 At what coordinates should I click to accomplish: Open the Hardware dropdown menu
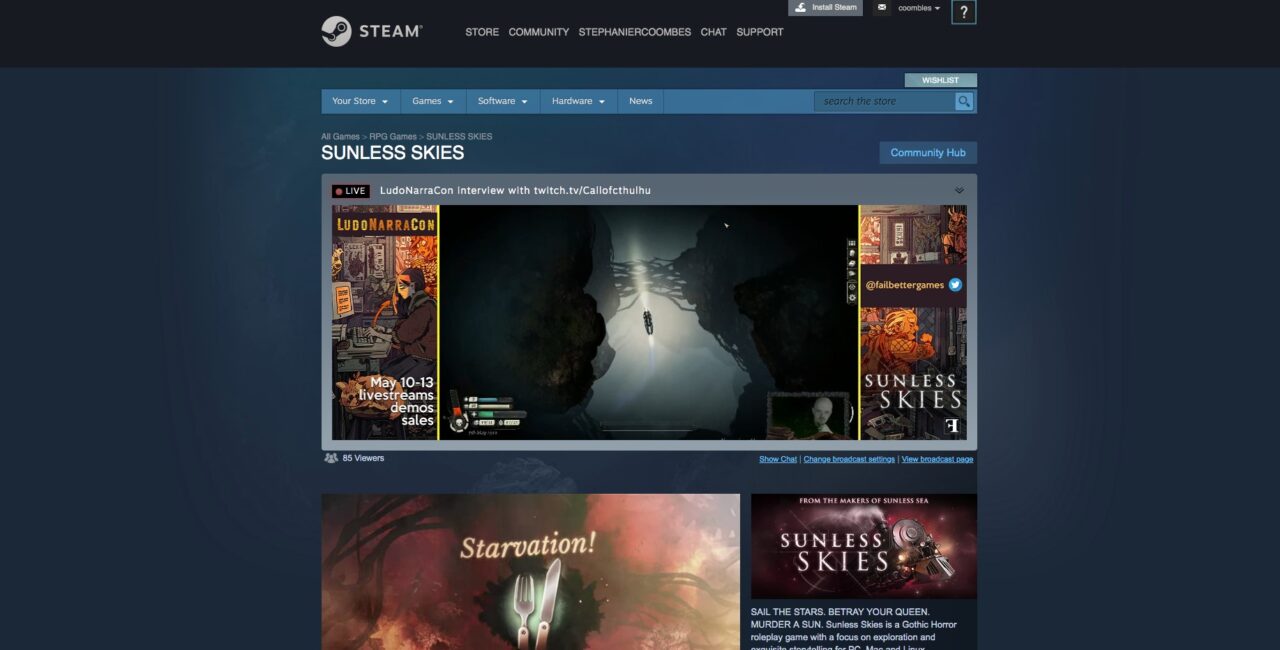tap(578, 101)
